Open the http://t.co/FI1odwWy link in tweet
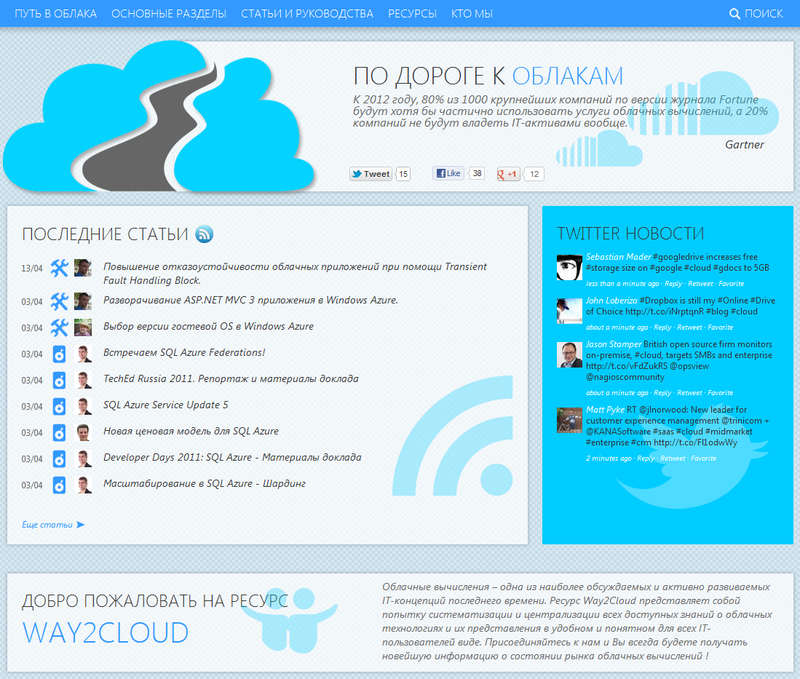The height and width of the screenshot is (679, 800). pyautogui.click(x=695, y=443)
